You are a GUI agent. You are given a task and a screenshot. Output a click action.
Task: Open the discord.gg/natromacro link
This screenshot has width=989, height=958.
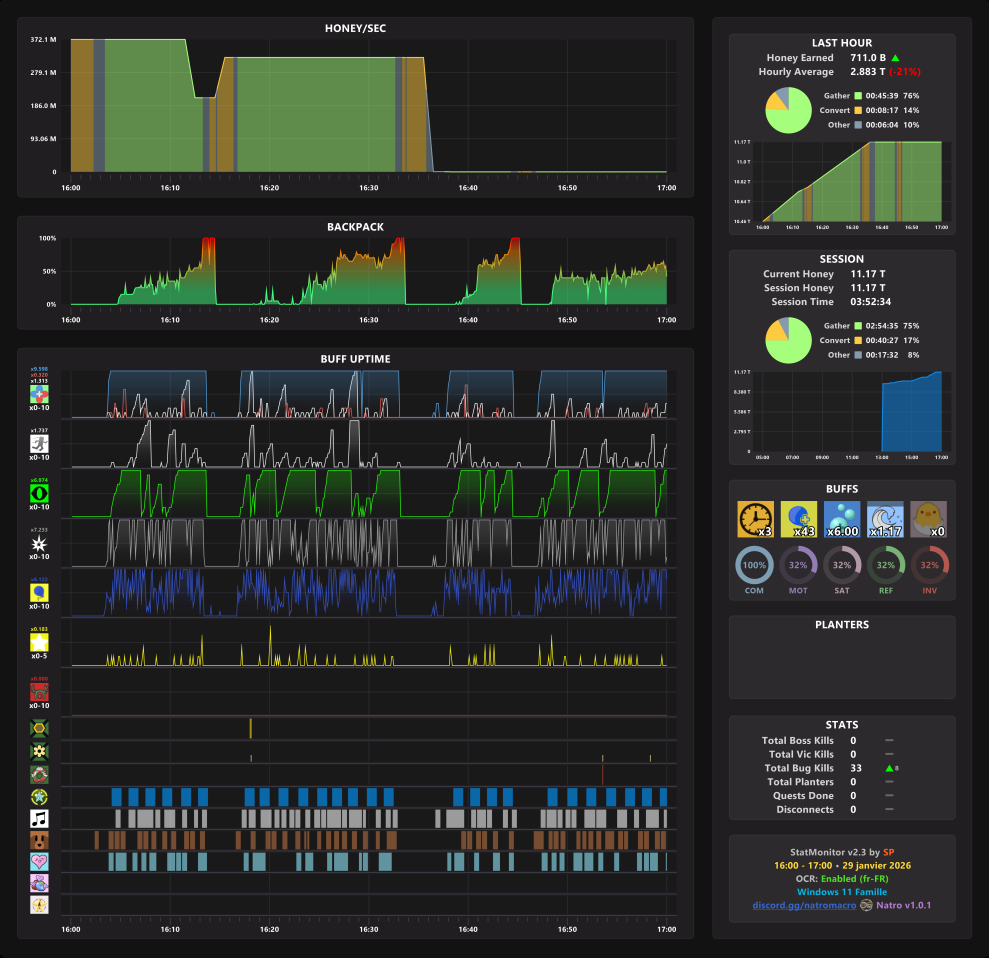(x=804, y=905)
